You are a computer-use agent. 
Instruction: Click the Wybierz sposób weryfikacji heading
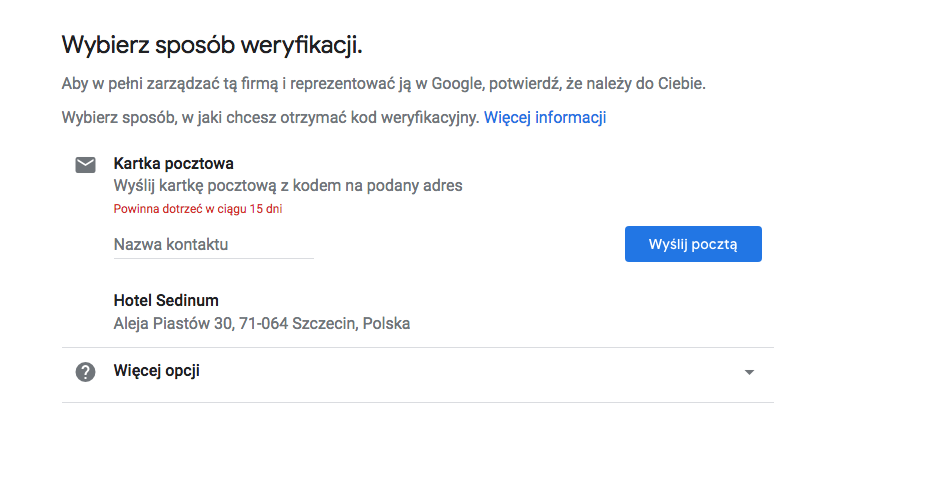pos(212,45)
